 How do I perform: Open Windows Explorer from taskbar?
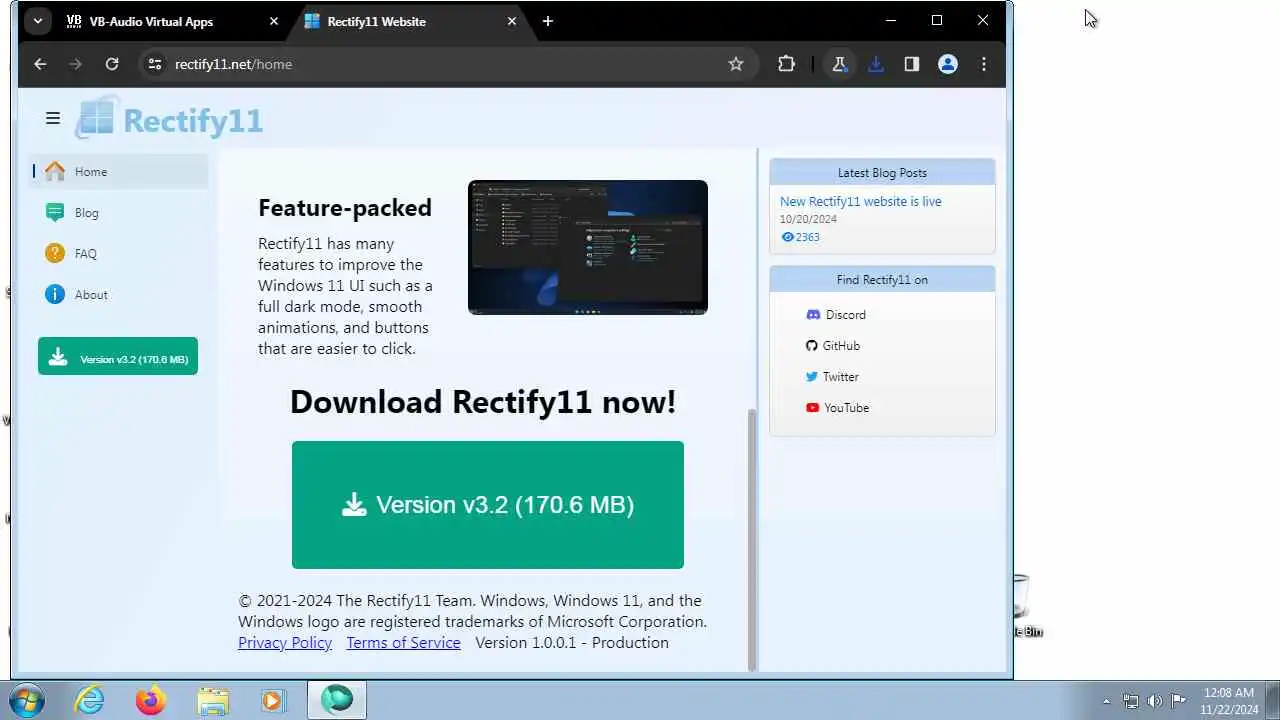213,700
